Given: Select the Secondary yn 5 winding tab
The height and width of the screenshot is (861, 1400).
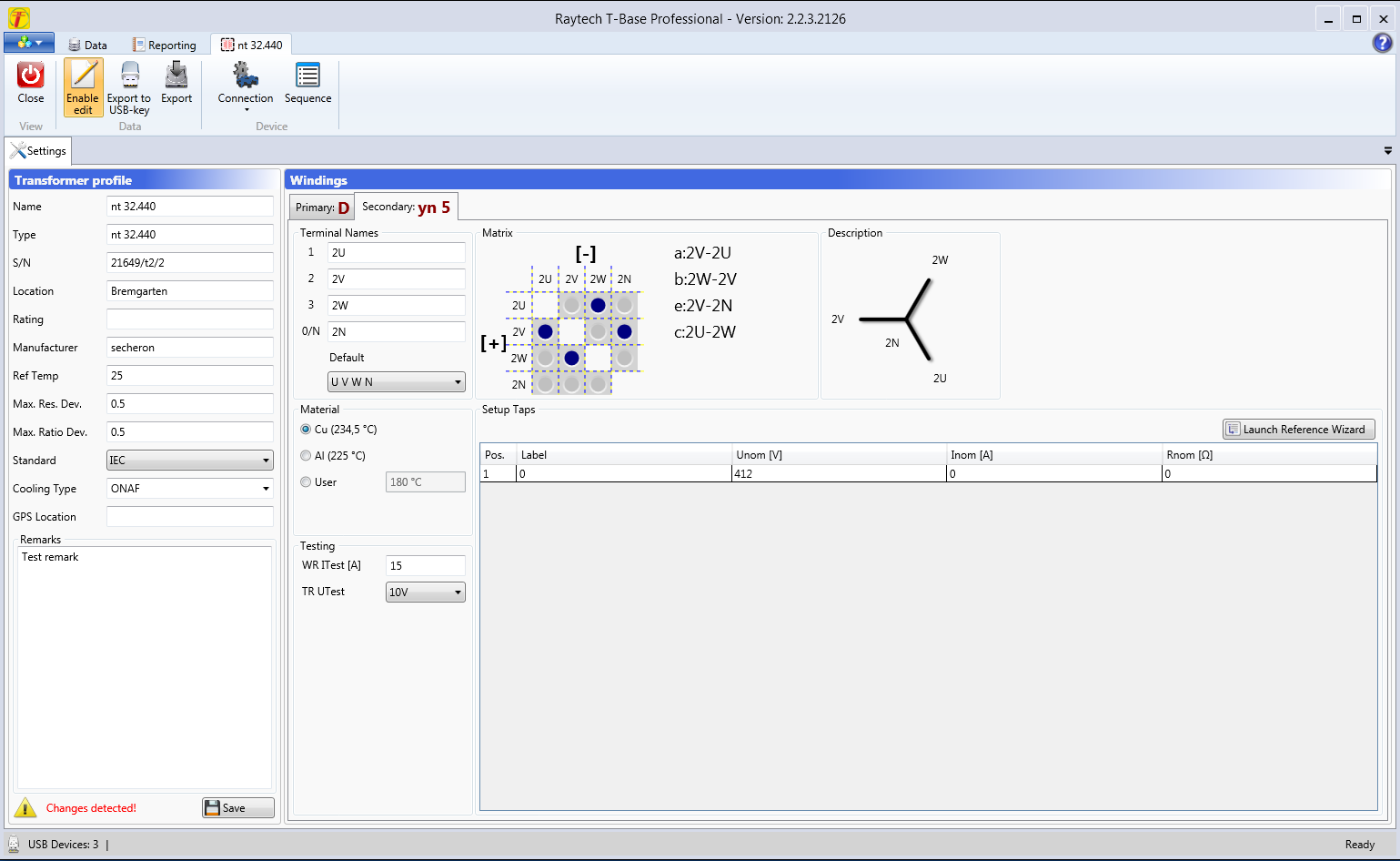Looking at the screenshot, I should pyautogui.click(x=406, y=207).
